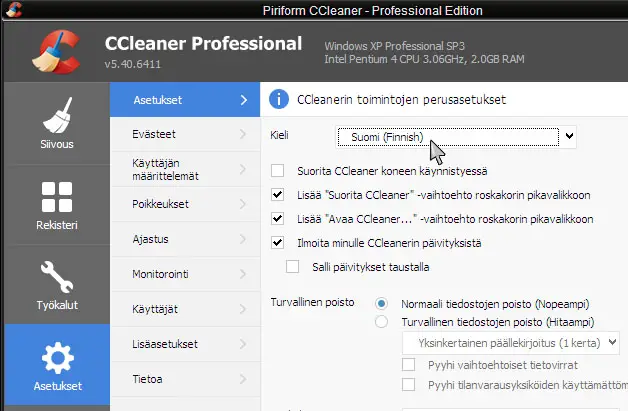
Task: Open the Monitorointi settings page
Action: (x=185, y=274)
